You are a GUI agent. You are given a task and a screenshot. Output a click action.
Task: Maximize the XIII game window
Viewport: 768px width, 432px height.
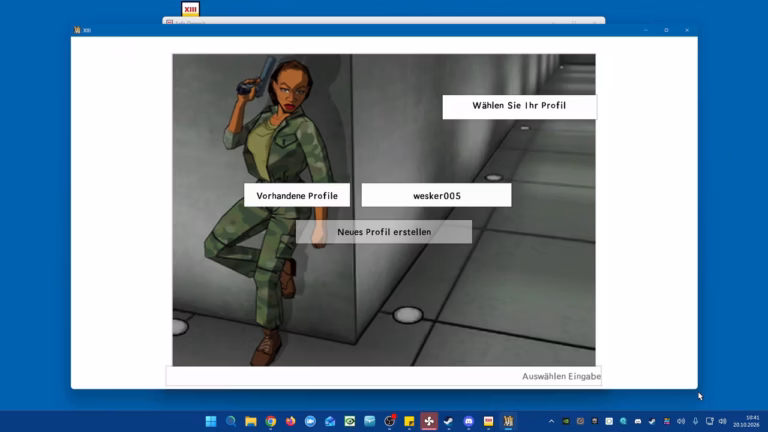666,30
